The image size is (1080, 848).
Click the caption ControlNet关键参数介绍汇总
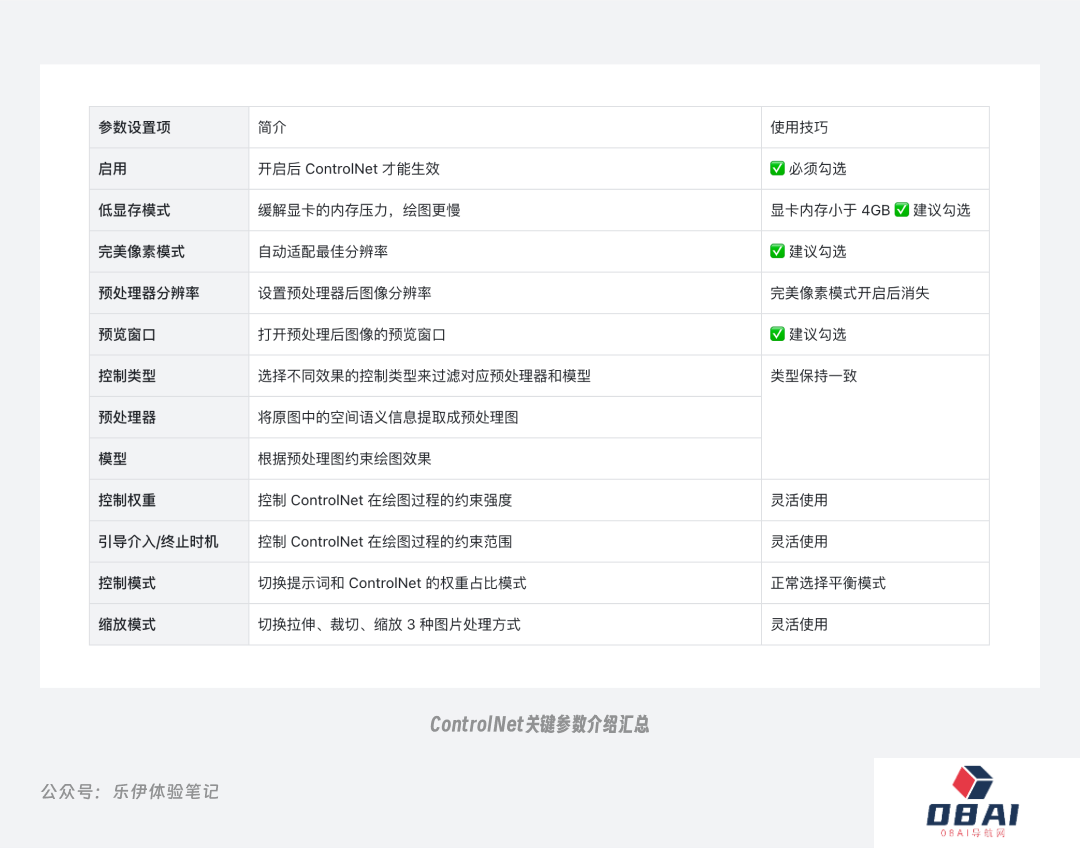click(539, 724)
